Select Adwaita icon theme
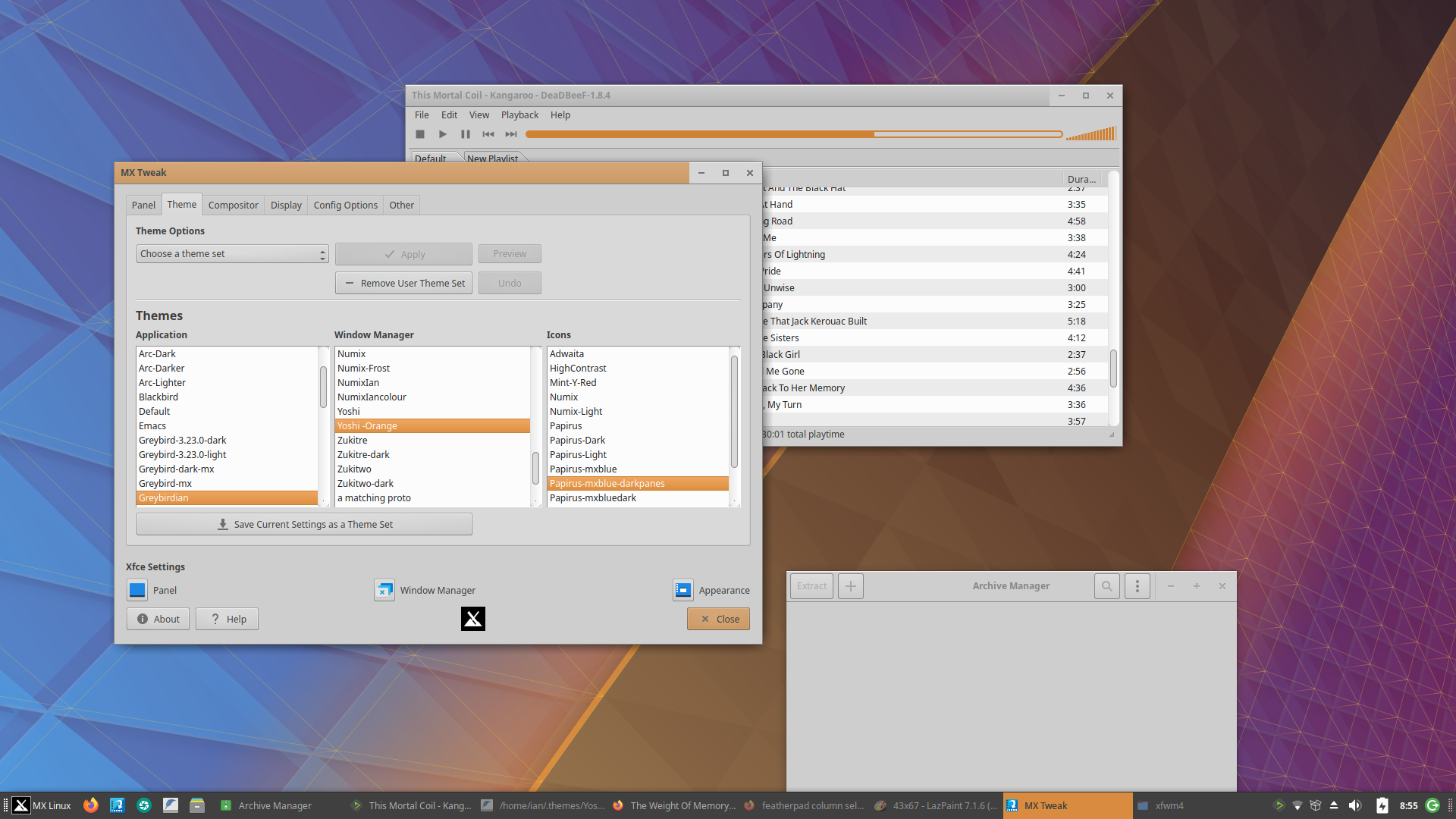This screenshot has height=819, width=1456. pos(638,354)
